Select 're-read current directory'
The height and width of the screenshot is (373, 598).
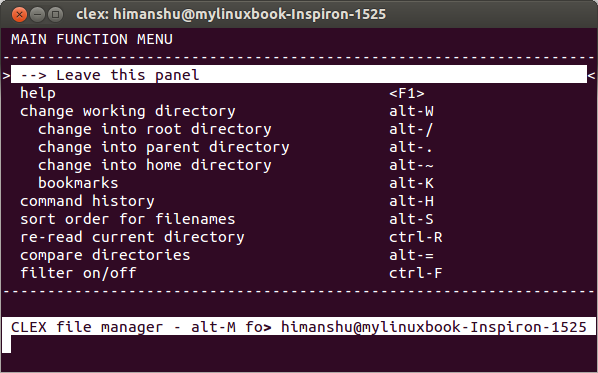pyautogui.click(x=132, y=237)
